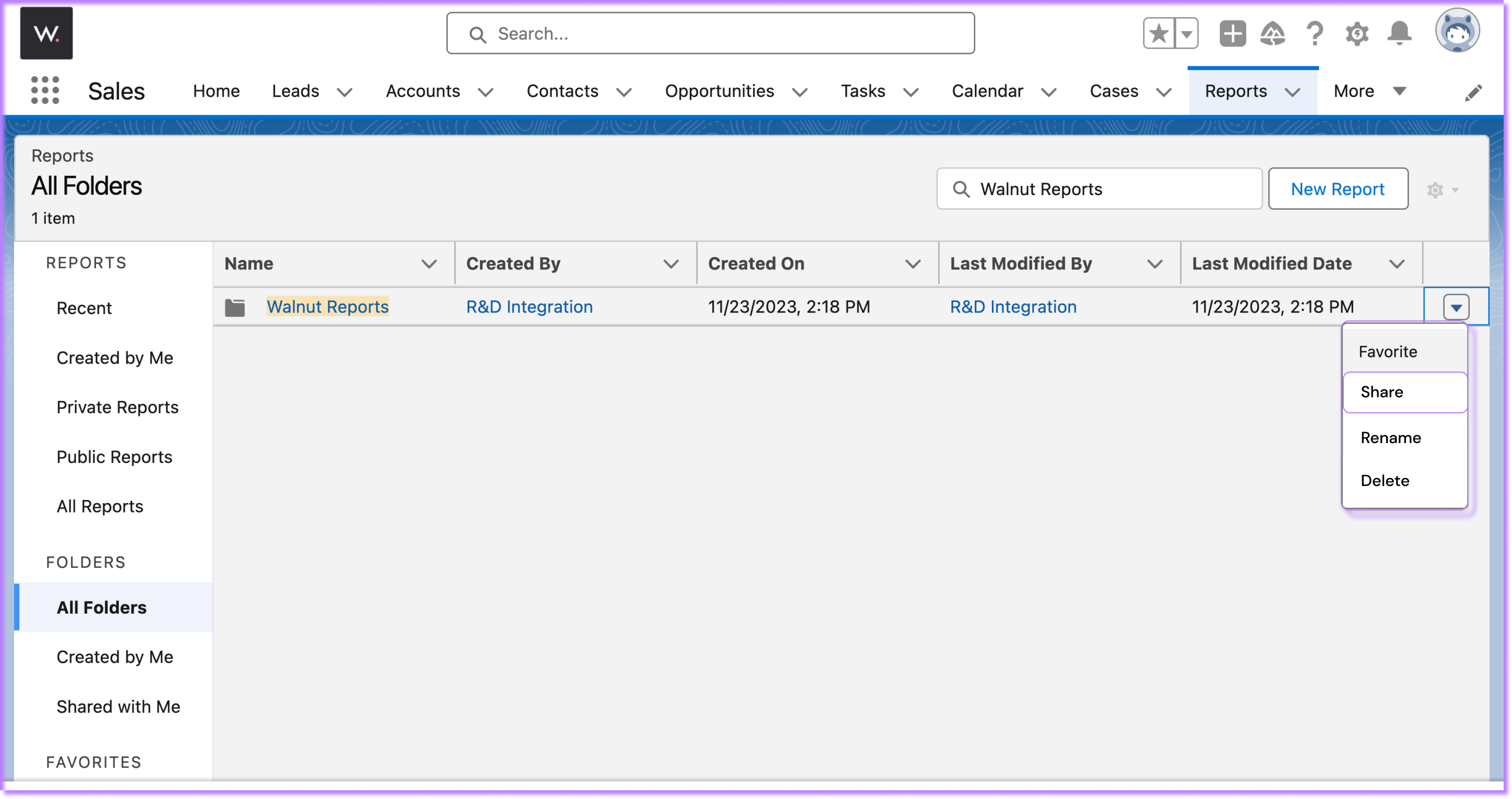
Task: Open the More navigation menu
Action: point(1369,91)
